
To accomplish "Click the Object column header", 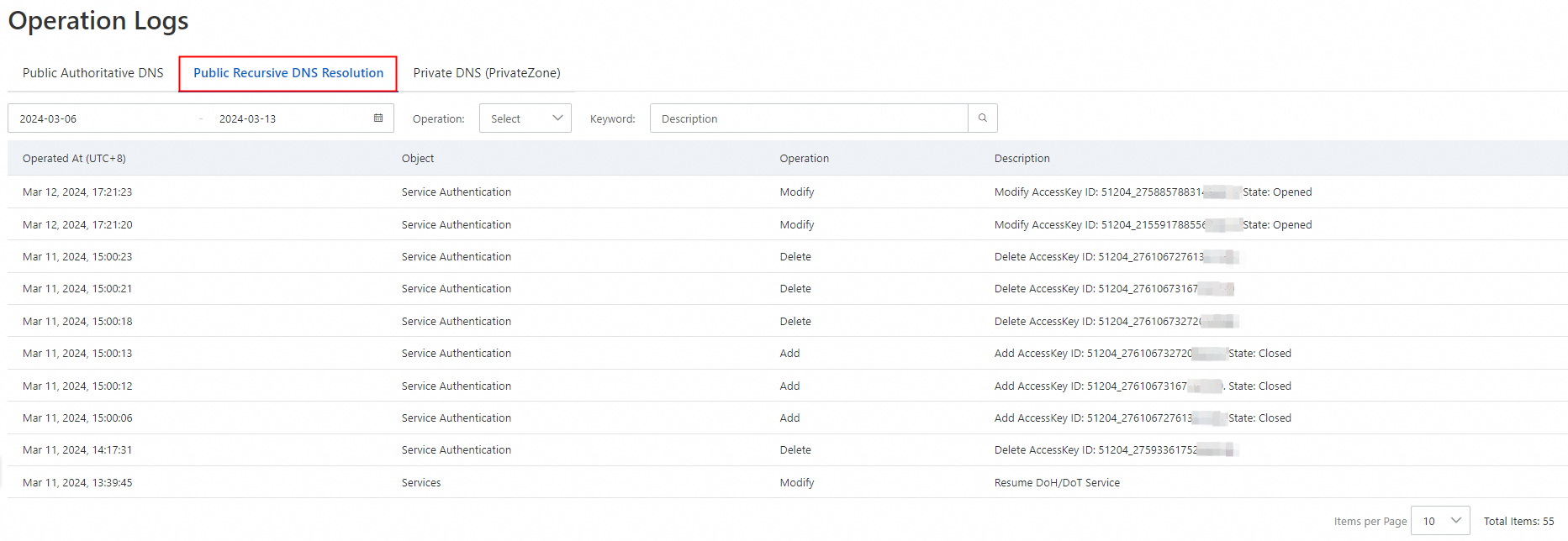I will tap(418, 159).
